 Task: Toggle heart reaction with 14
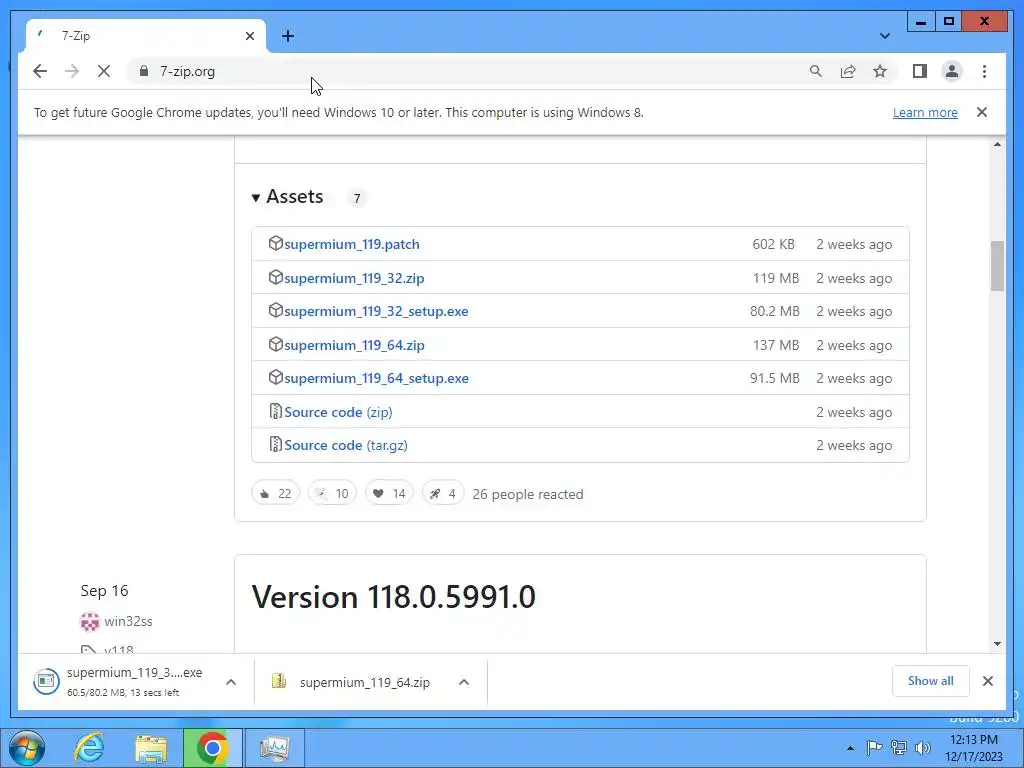pyautogui.click(x=389, y=493)
